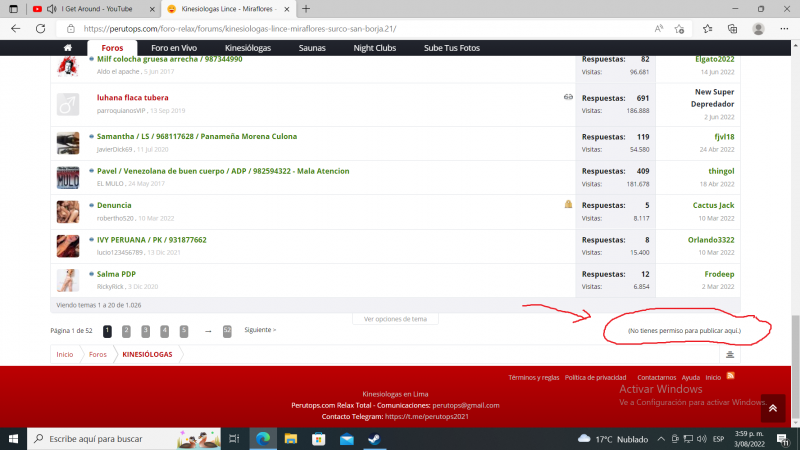Select the 'Night Clubs' nav tab

point(376,48)
